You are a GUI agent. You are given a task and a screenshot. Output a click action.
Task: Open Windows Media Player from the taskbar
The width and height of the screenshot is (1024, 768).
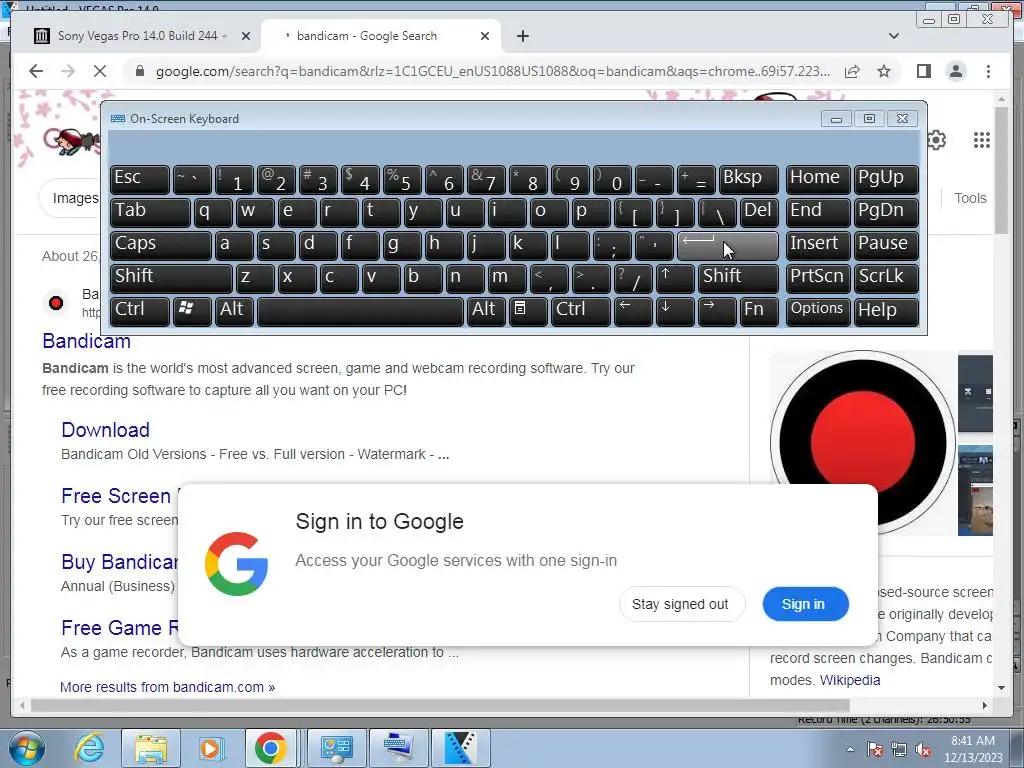[x=211, y=748]
